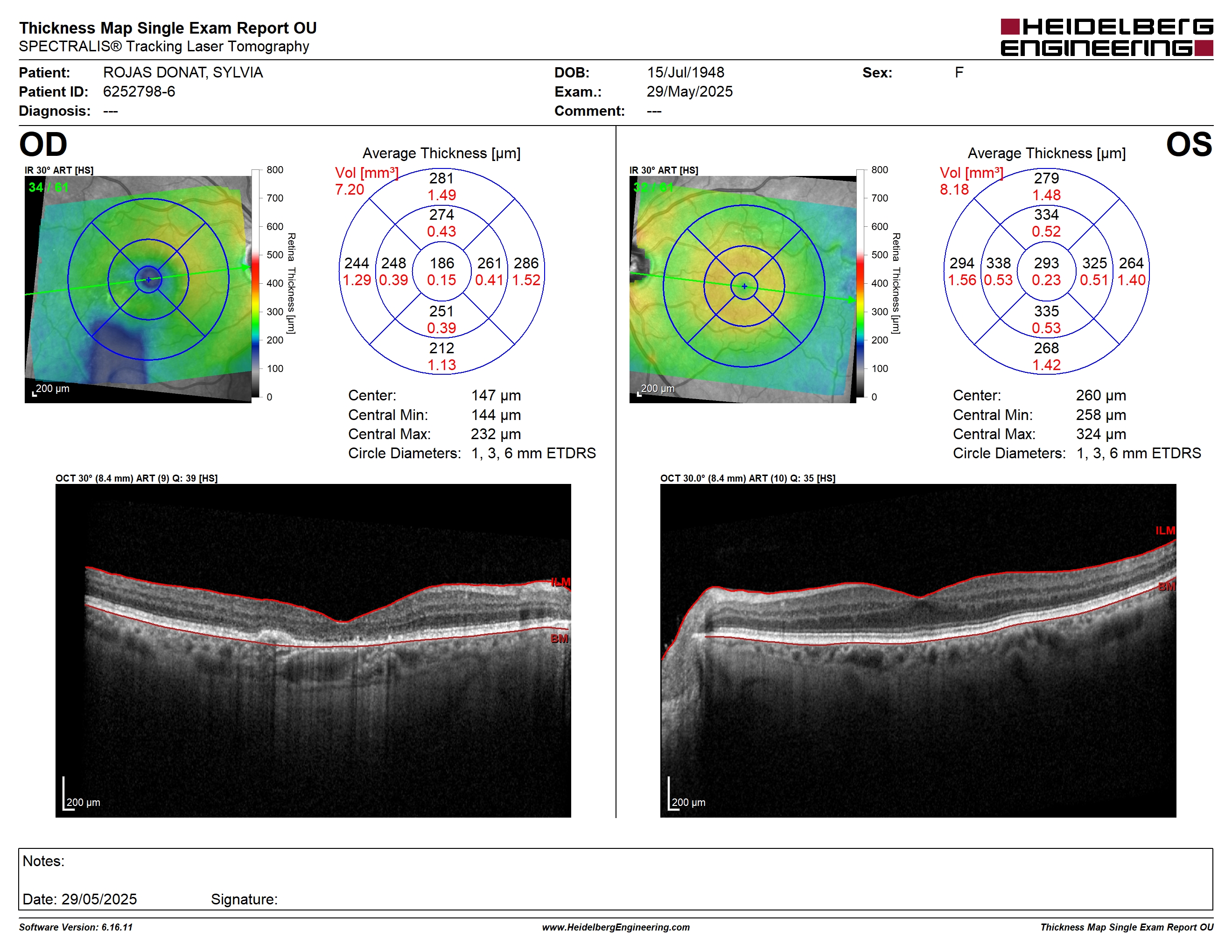Click Software Version: 6.16.11 footer

[76, 927]
